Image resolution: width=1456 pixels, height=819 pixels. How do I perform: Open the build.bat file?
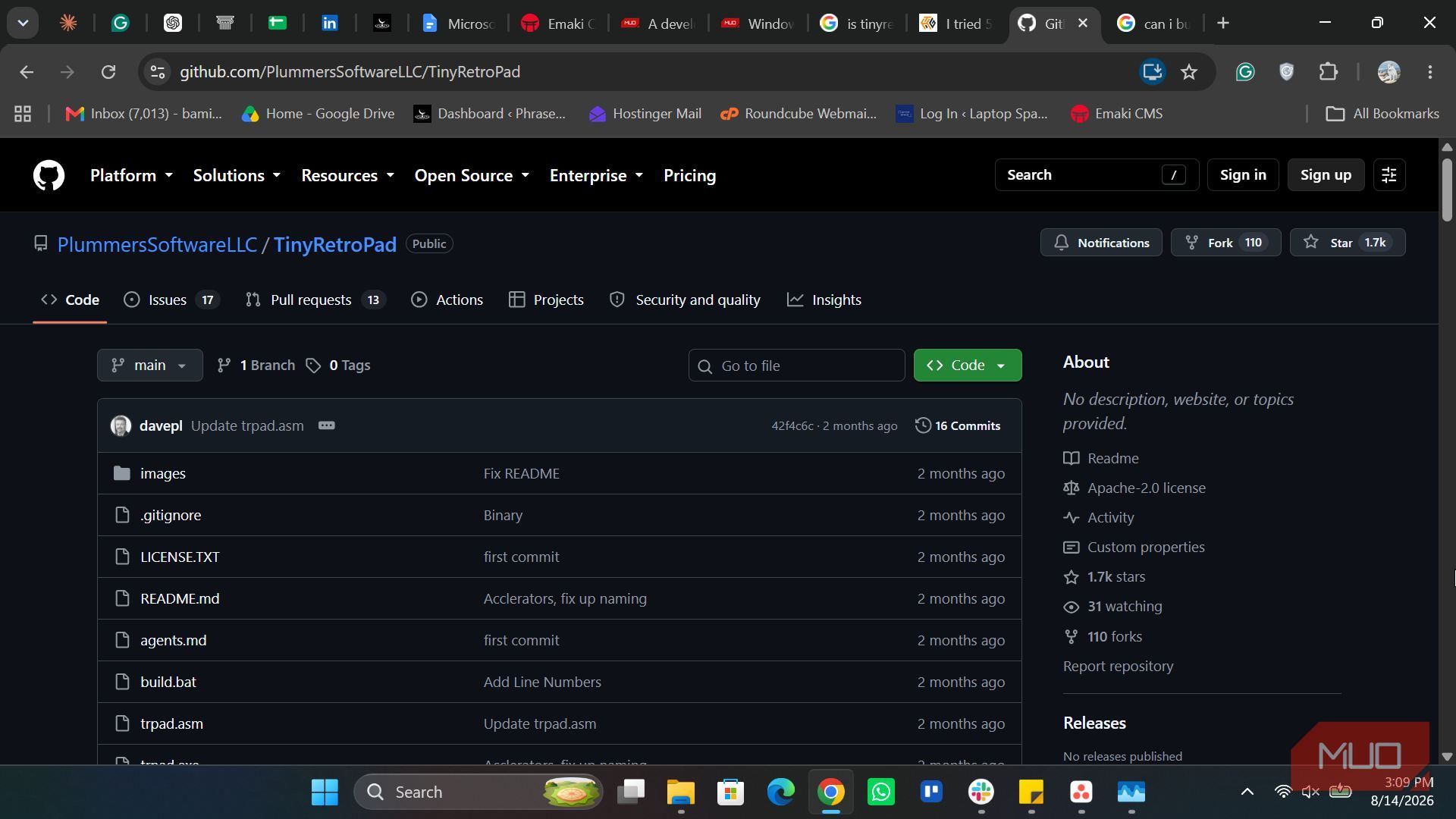pyautogui.click(x=168, y=682)
